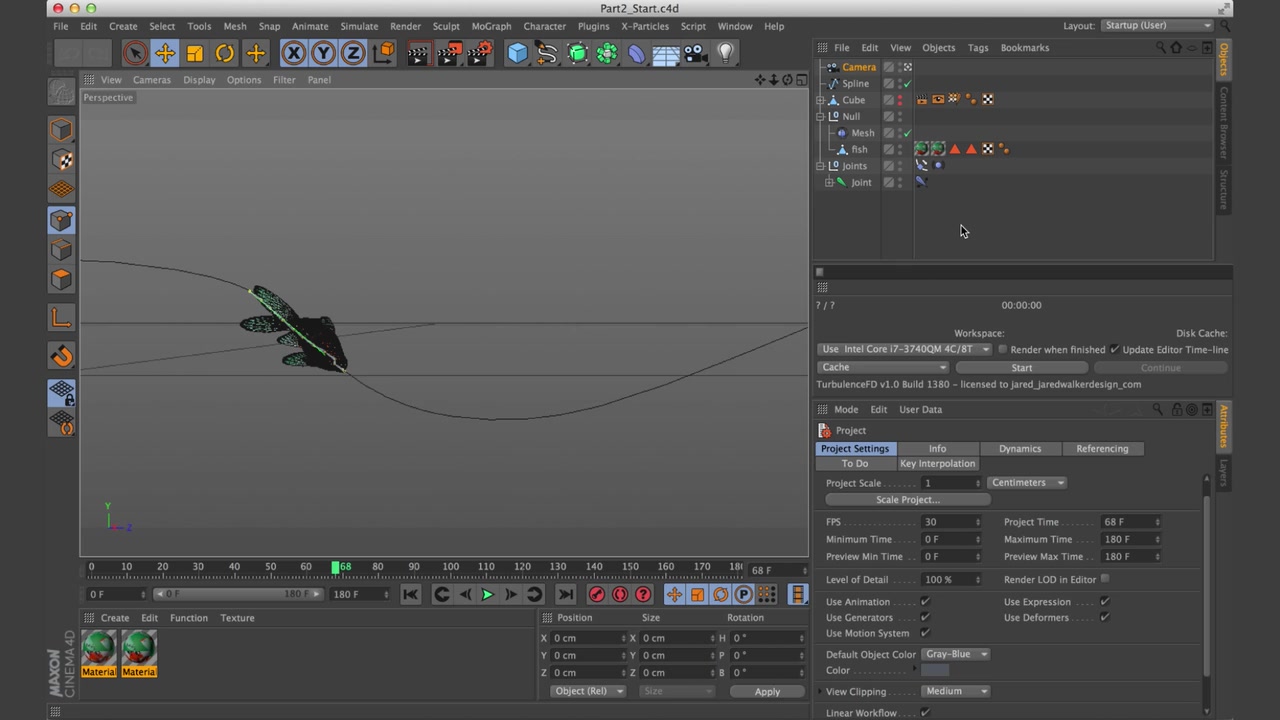Click the Scale tool icon

pyautogui.click(x=195, y=53)
